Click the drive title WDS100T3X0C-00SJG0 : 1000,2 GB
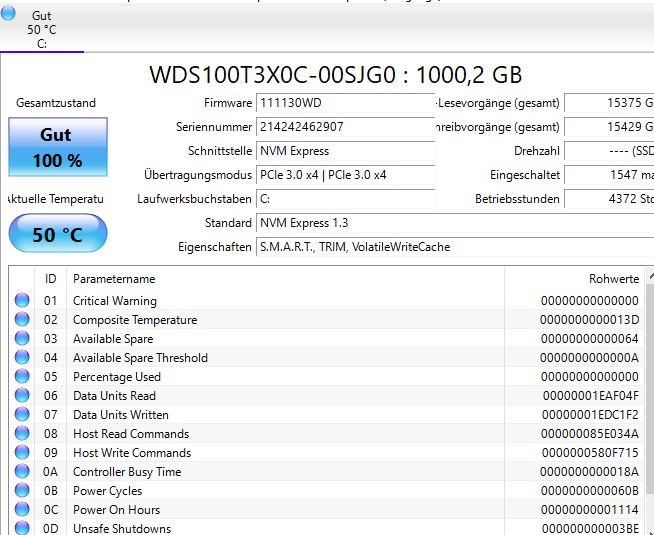 [x=335, y=75]
